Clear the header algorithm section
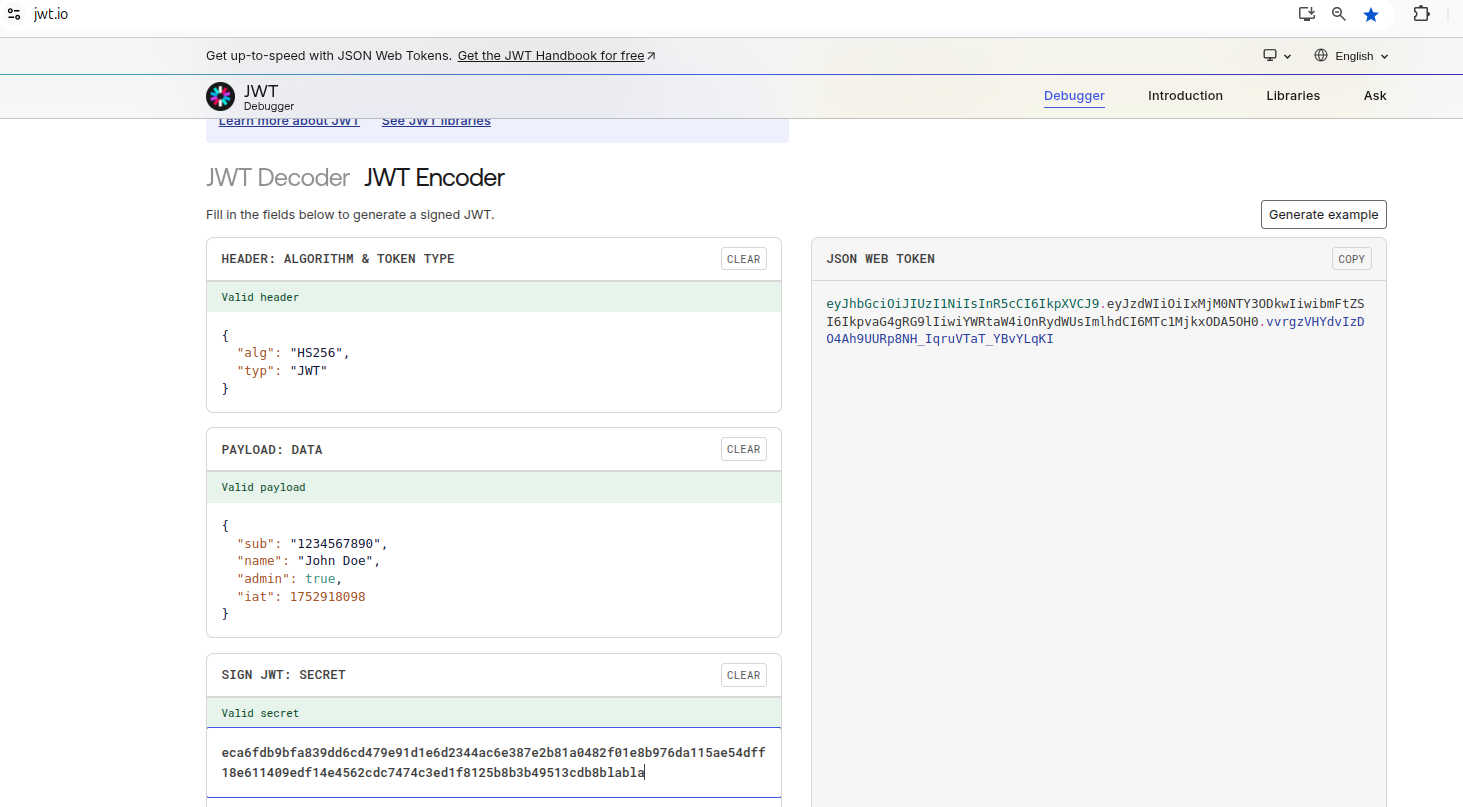This screenshot has height=807, width=1463. click(x=743, y=259)
